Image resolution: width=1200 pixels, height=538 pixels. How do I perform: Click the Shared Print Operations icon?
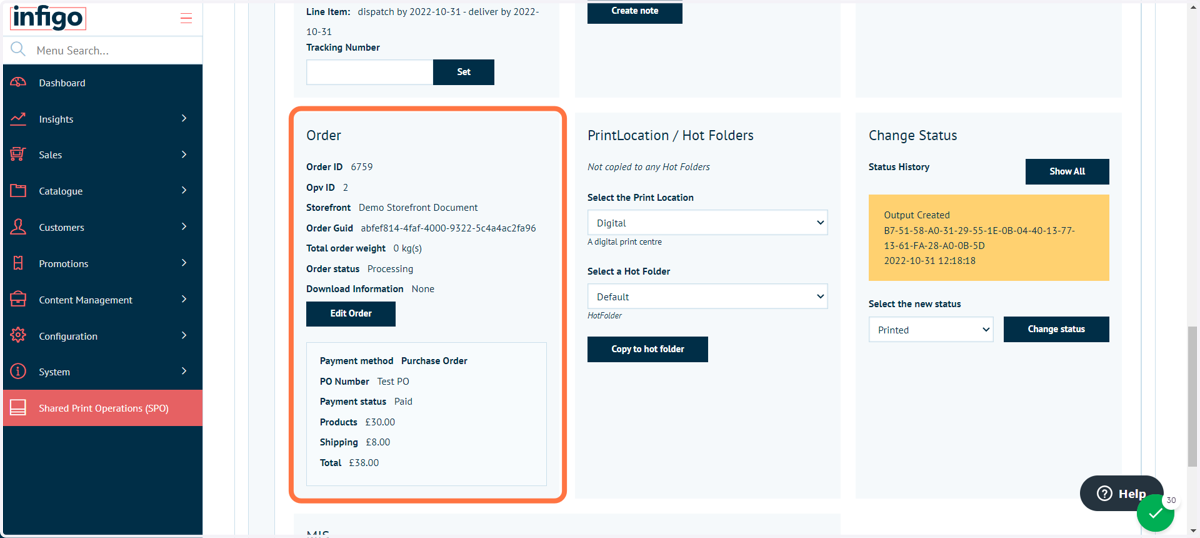pos(18,408)
